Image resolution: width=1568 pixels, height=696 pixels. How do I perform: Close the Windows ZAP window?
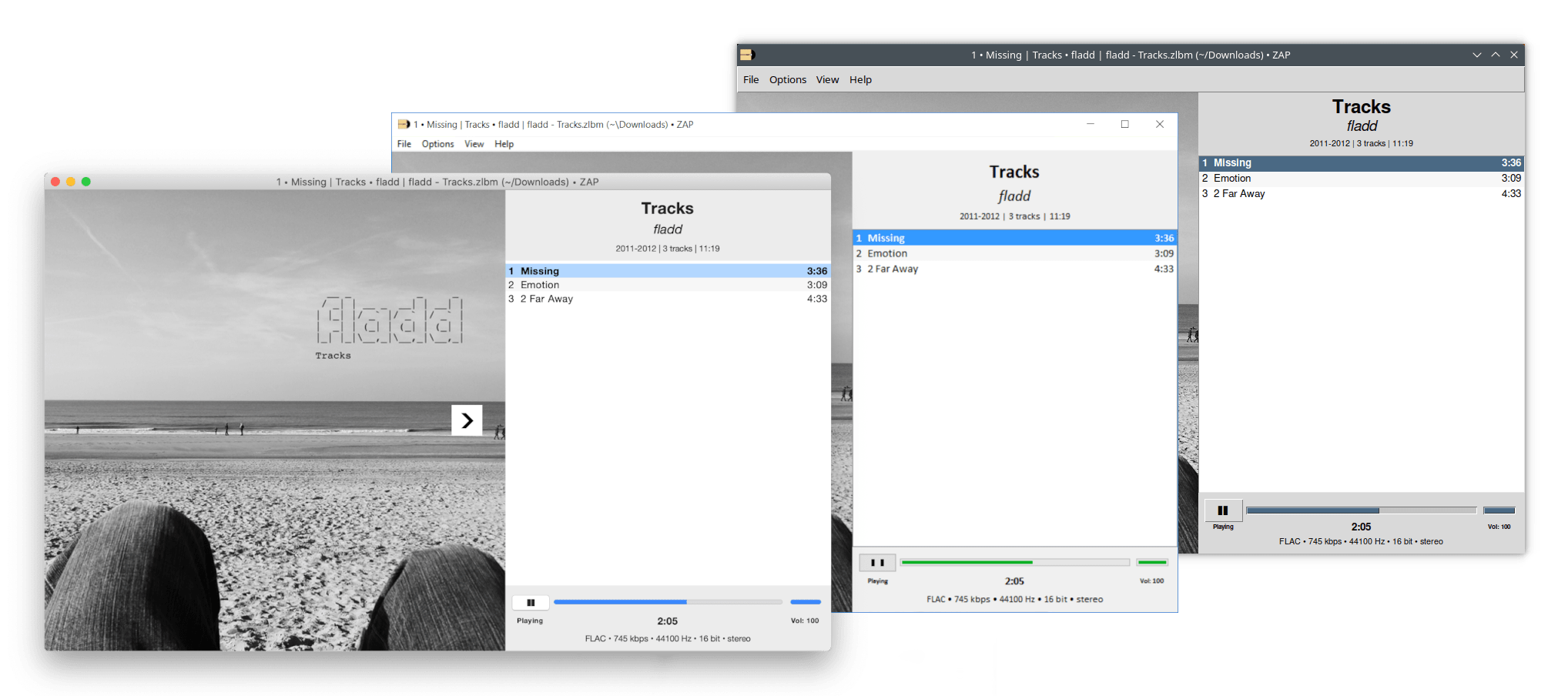(x=1160, y=124)
